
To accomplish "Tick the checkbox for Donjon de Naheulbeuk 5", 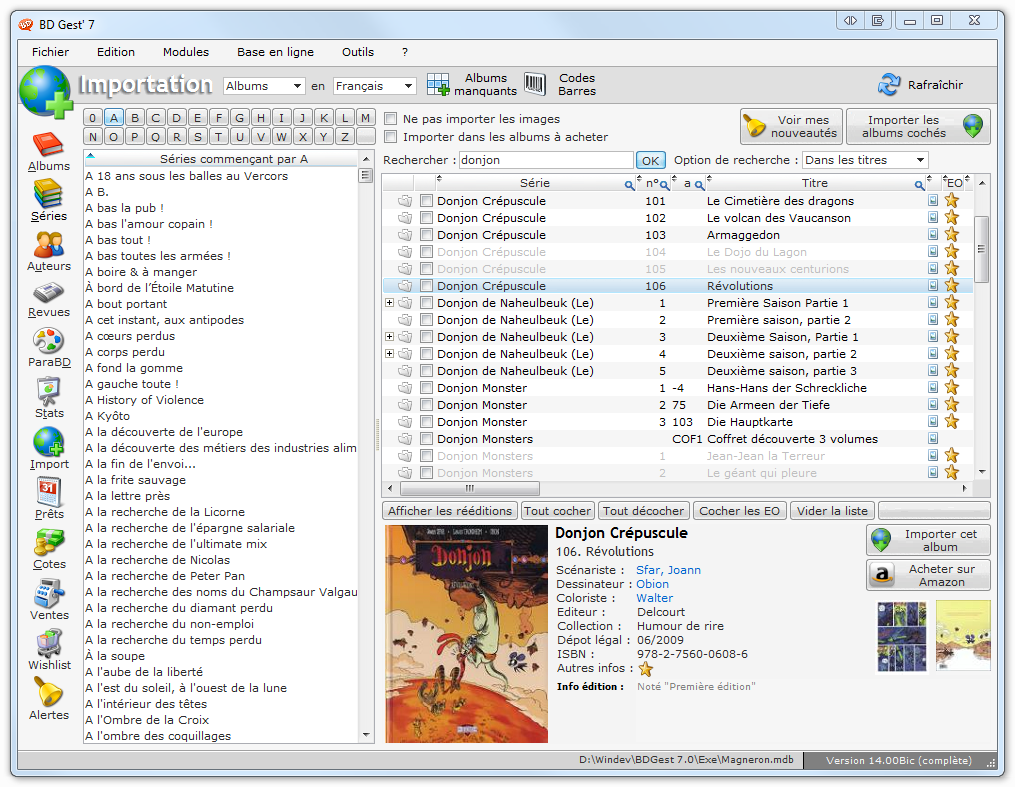I will click(426, 370).
